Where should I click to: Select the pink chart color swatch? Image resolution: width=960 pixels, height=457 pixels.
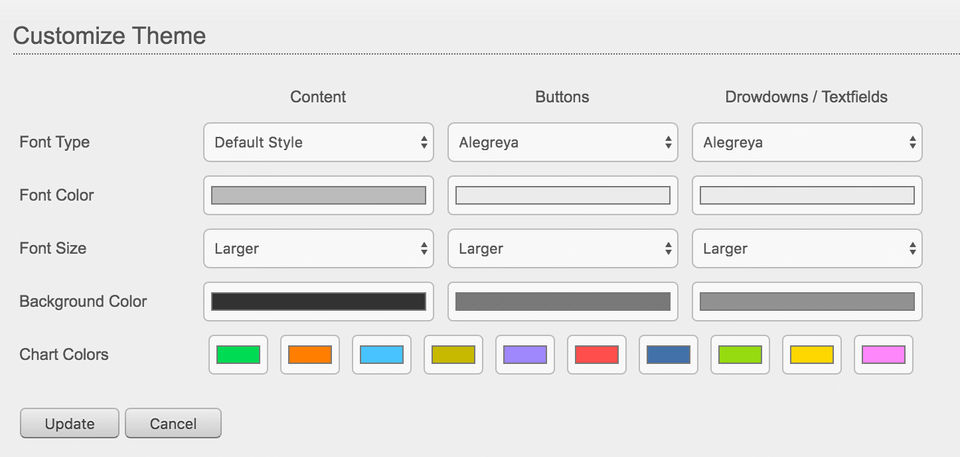[x=883, y=354]
